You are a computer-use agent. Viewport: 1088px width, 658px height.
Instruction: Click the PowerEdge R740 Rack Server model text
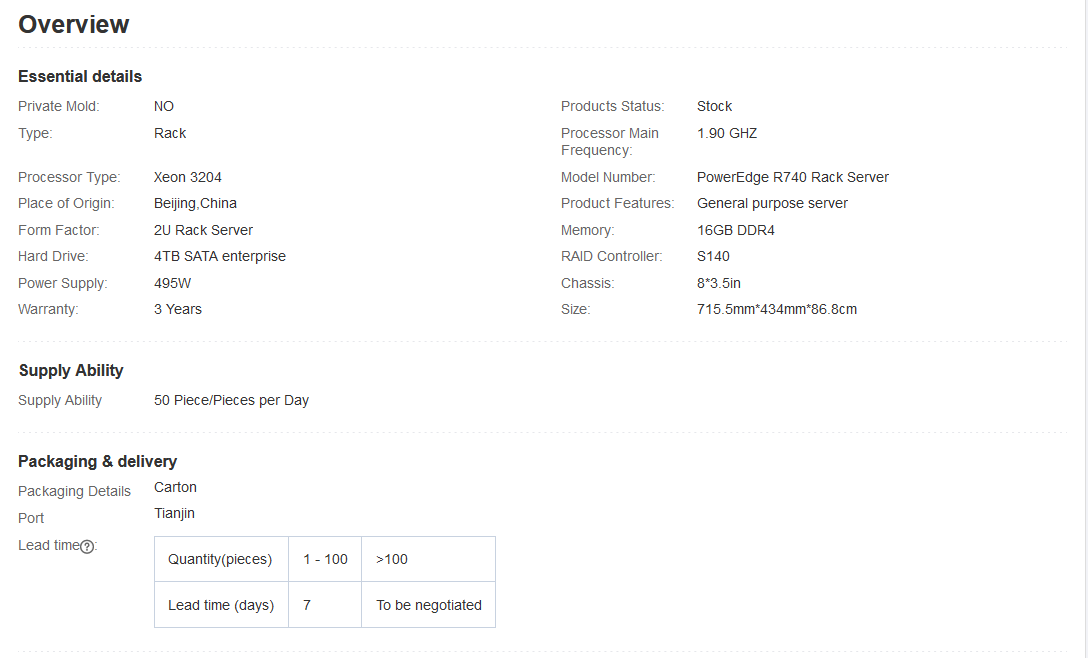pyautogui.click(x=792, y=177)
